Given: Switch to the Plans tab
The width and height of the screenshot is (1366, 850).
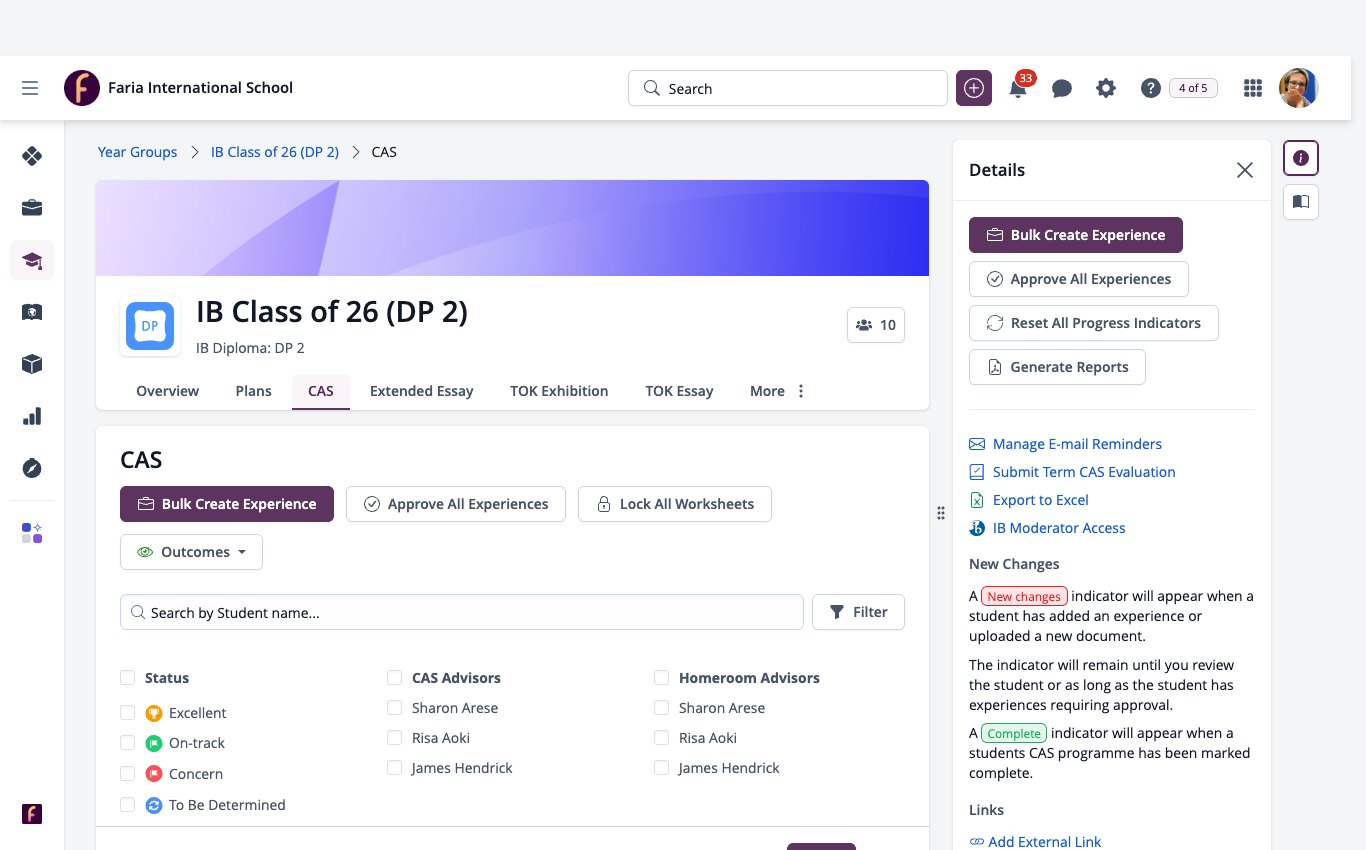Looking at the screenshot, I should [253, 391].
